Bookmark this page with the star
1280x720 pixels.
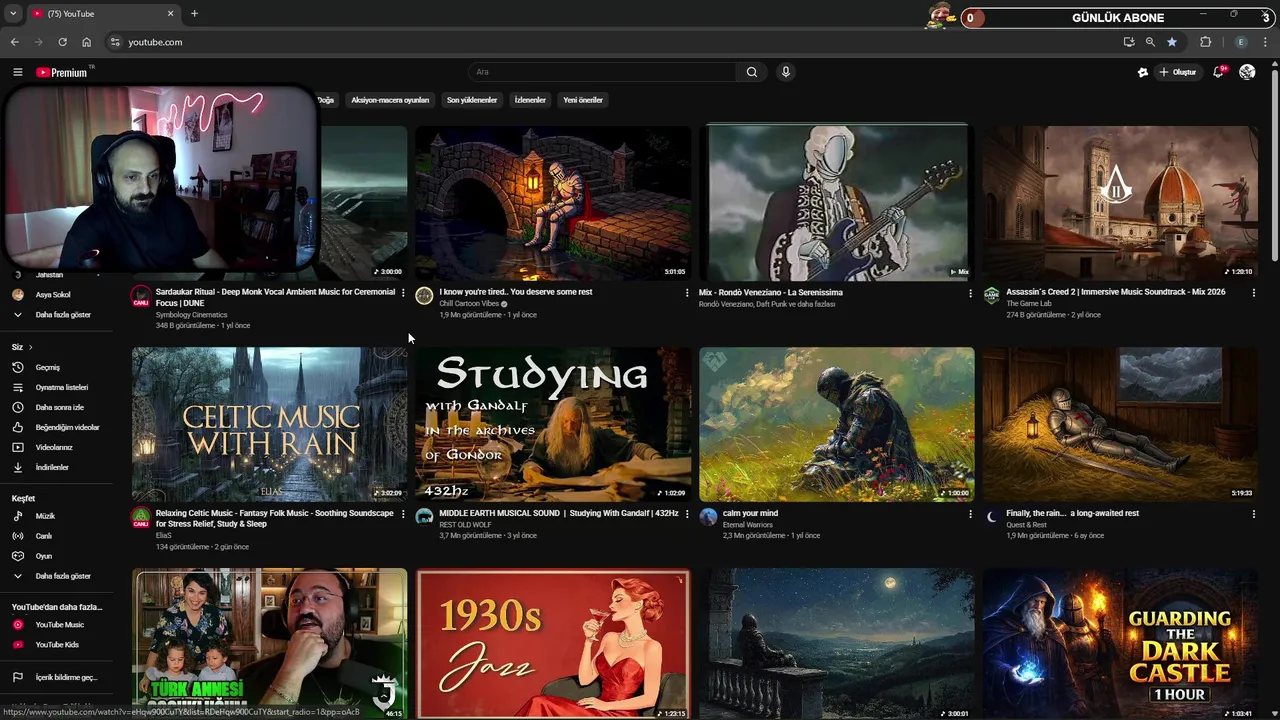click(x=1172, y=42)
